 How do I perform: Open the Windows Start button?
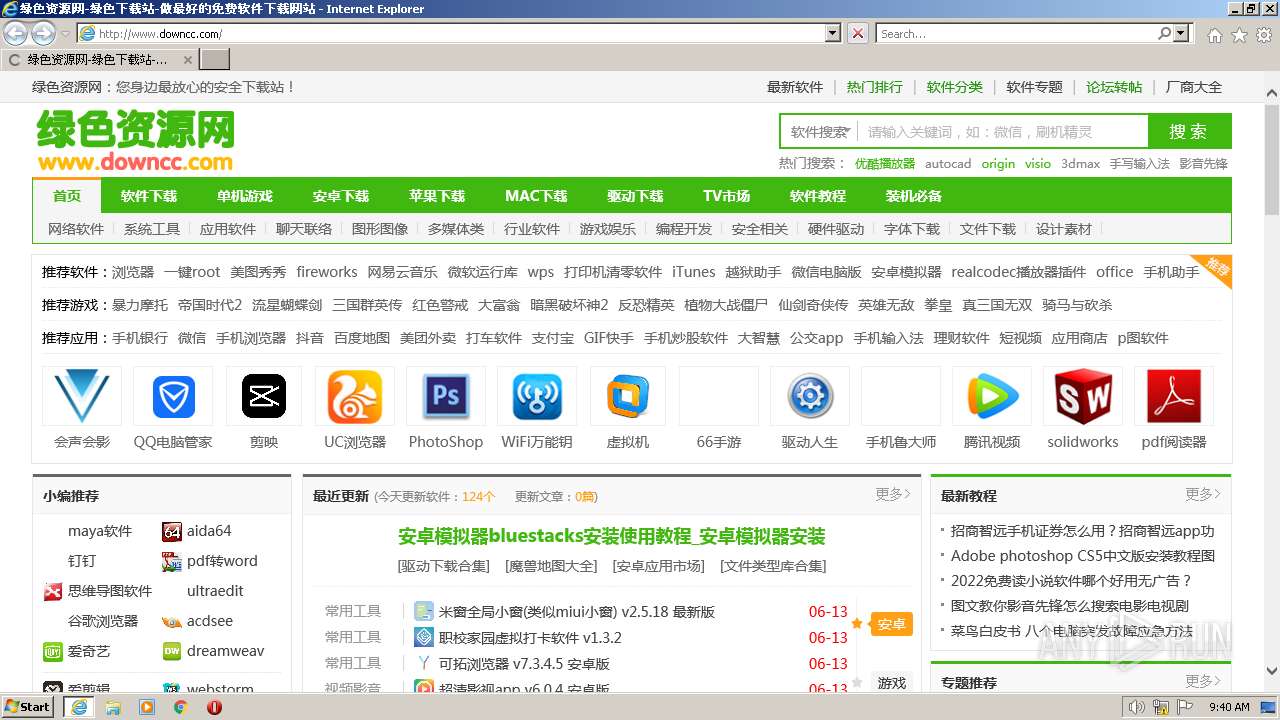pyautogui.click(x=27, y=707)
